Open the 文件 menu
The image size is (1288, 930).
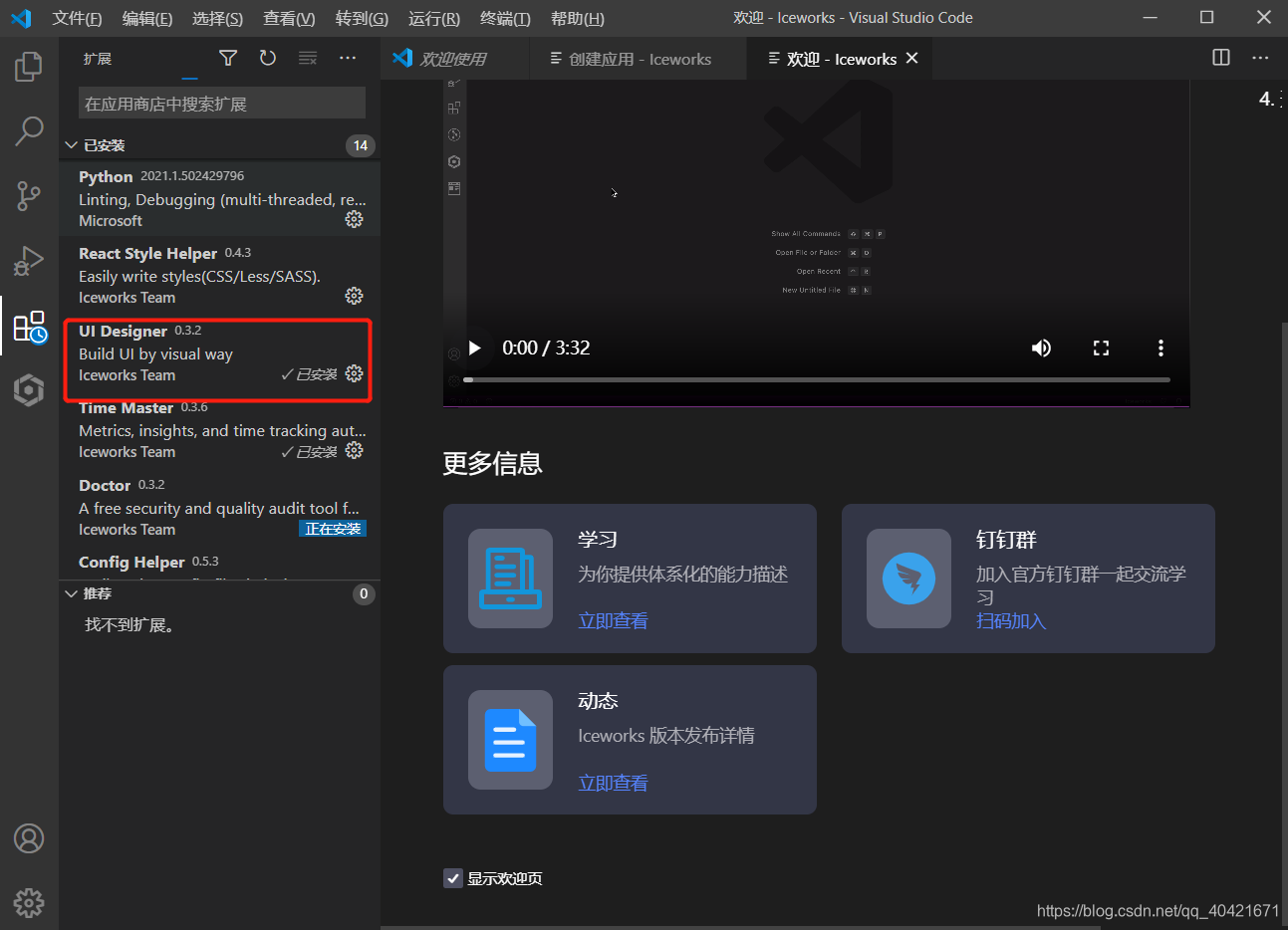[x=77, y=18]
